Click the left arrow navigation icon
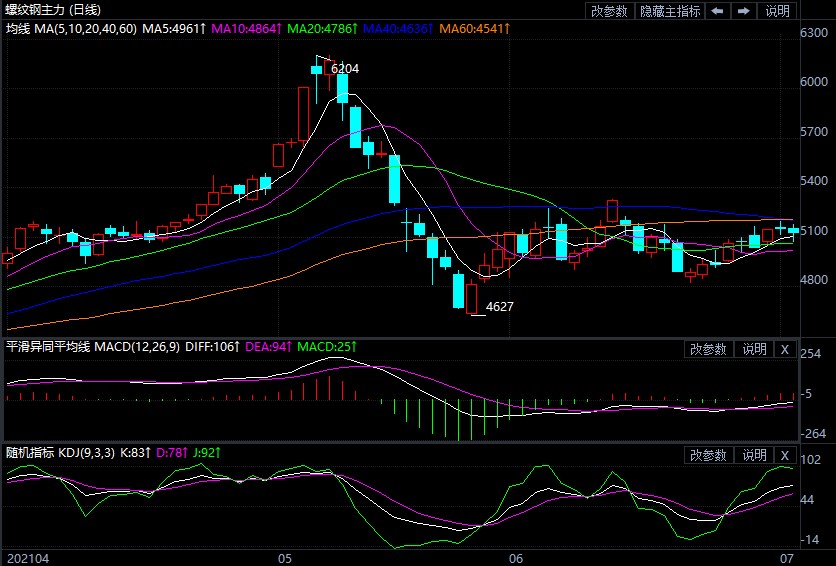Screen dimensions: 836x566 pyautogui.click(x=718, y=11)
